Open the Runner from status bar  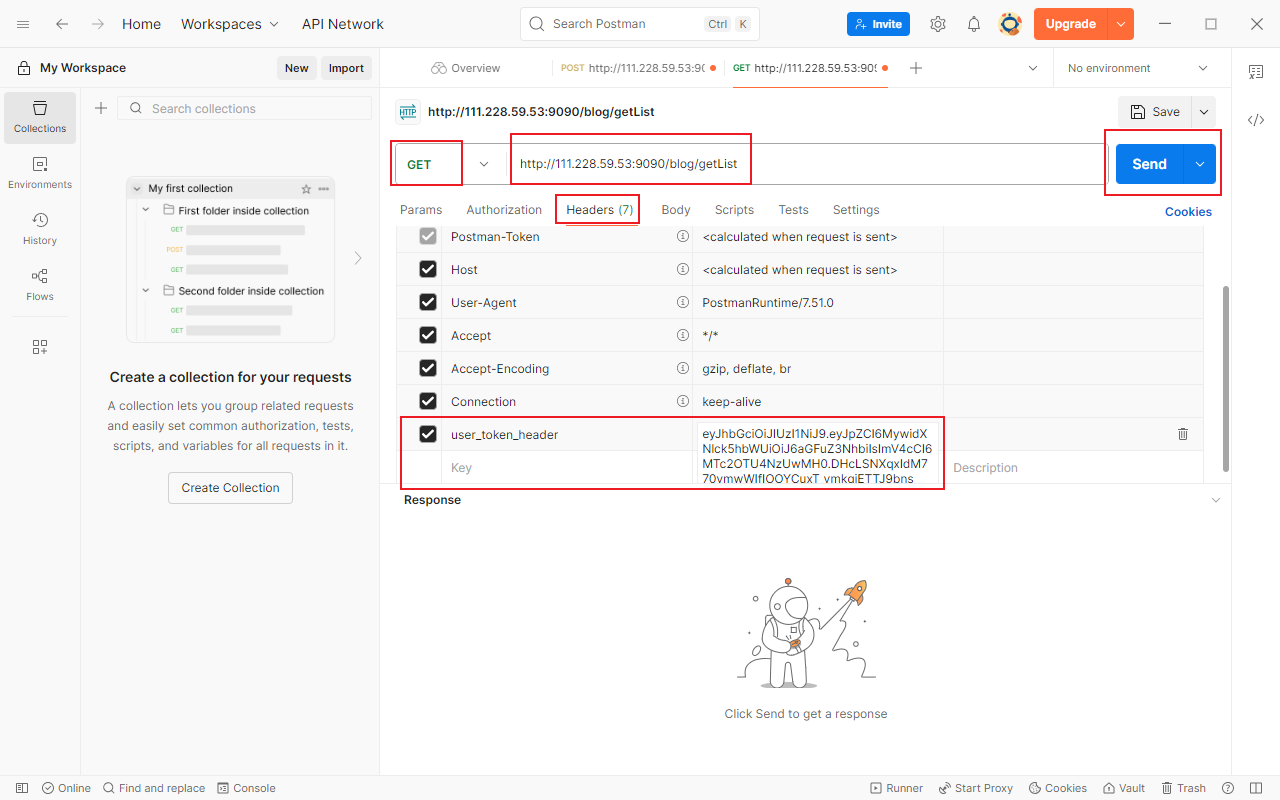coord(897,788)
